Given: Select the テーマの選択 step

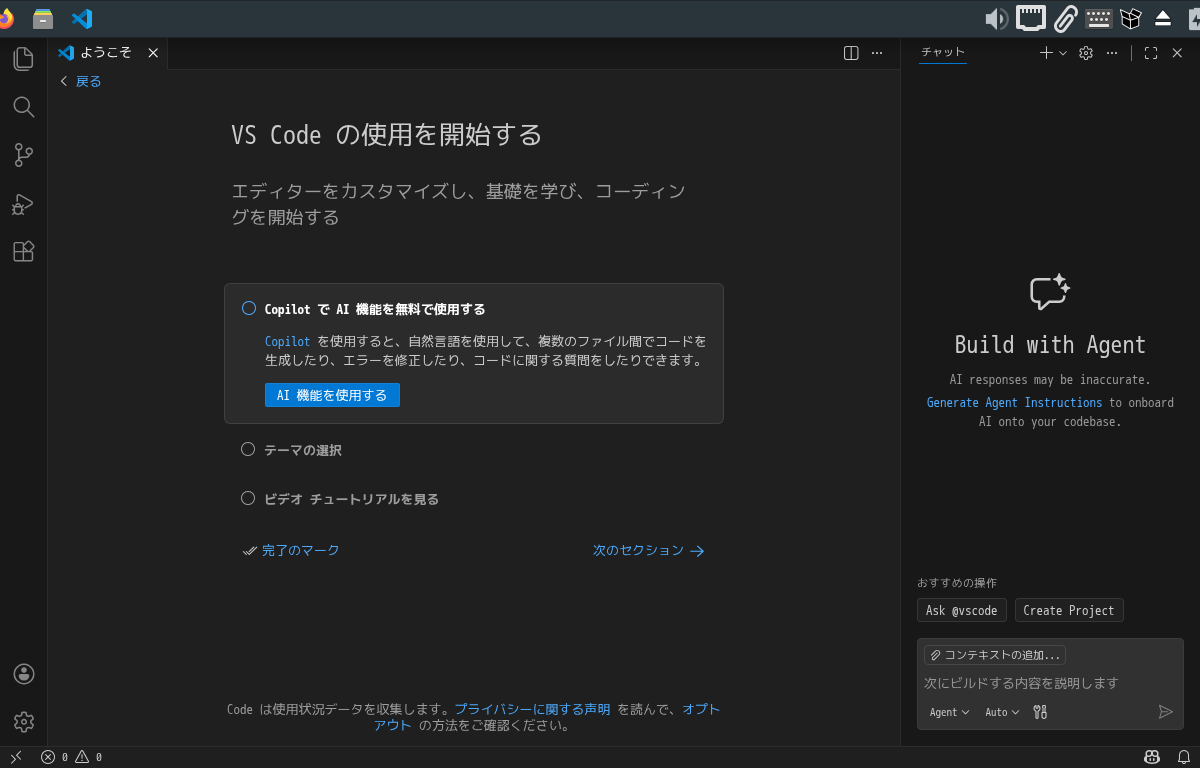Looking at the screenshot, I should (x=302, y=450).
